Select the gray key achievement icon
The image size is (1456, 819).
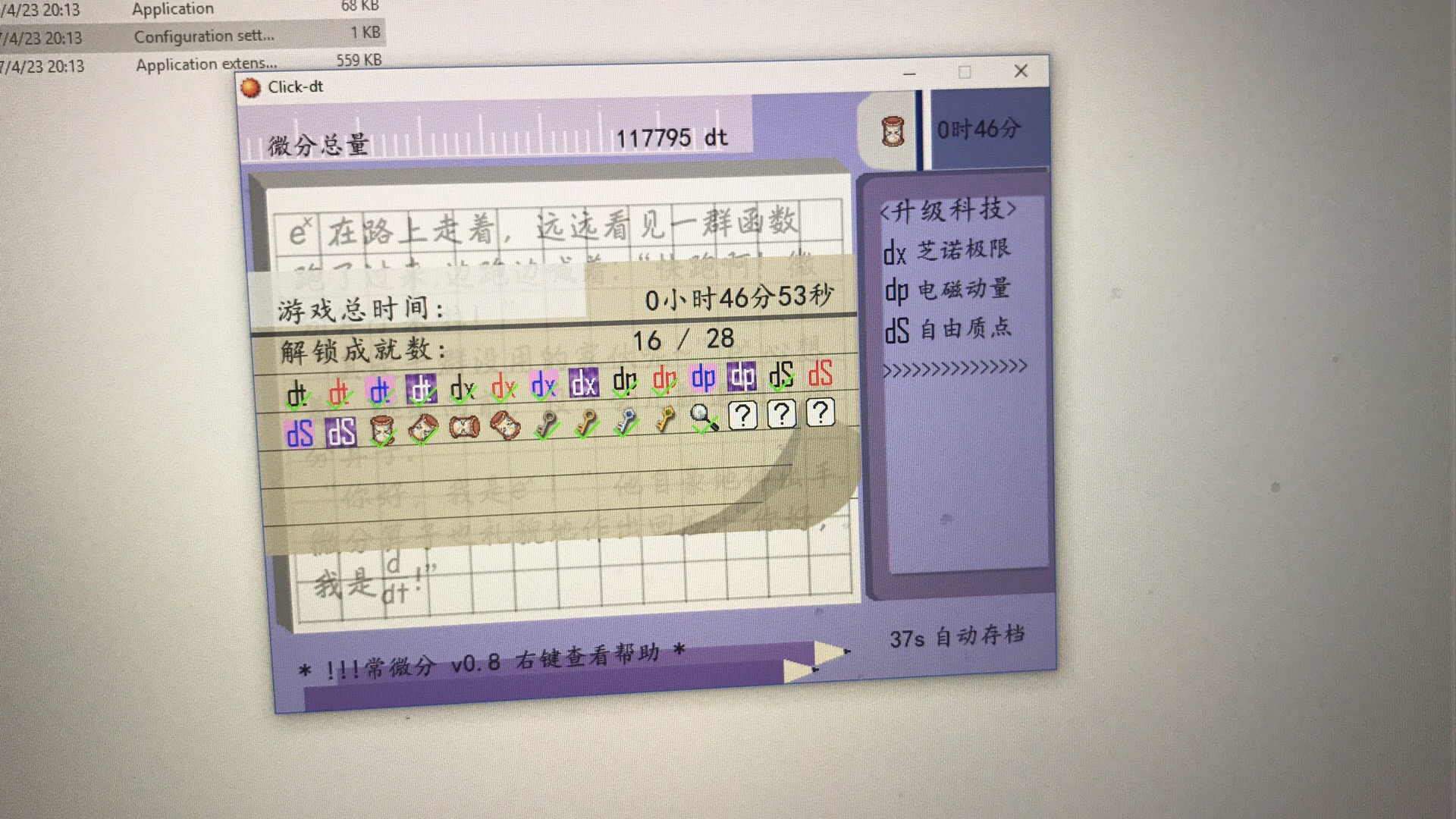click(546, 424)
